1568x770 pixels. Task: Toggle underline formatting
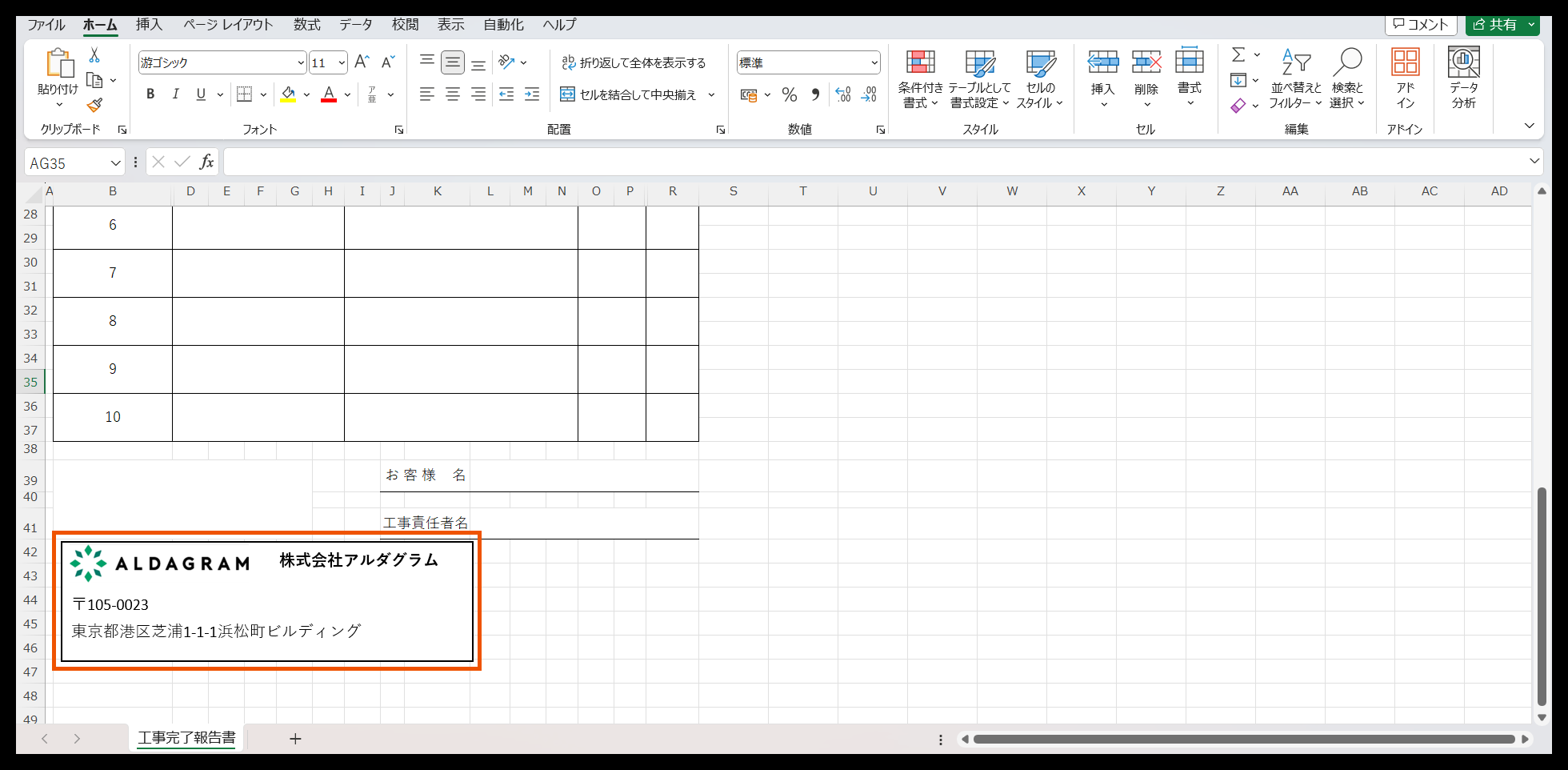point(199,94)
